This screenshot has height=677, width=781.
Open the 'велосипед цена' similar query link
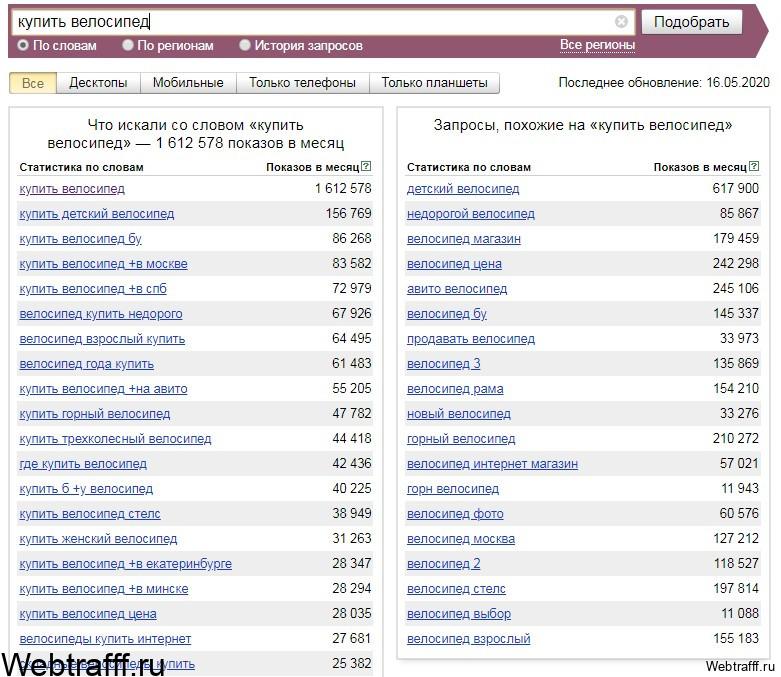(x=454, y=264)
